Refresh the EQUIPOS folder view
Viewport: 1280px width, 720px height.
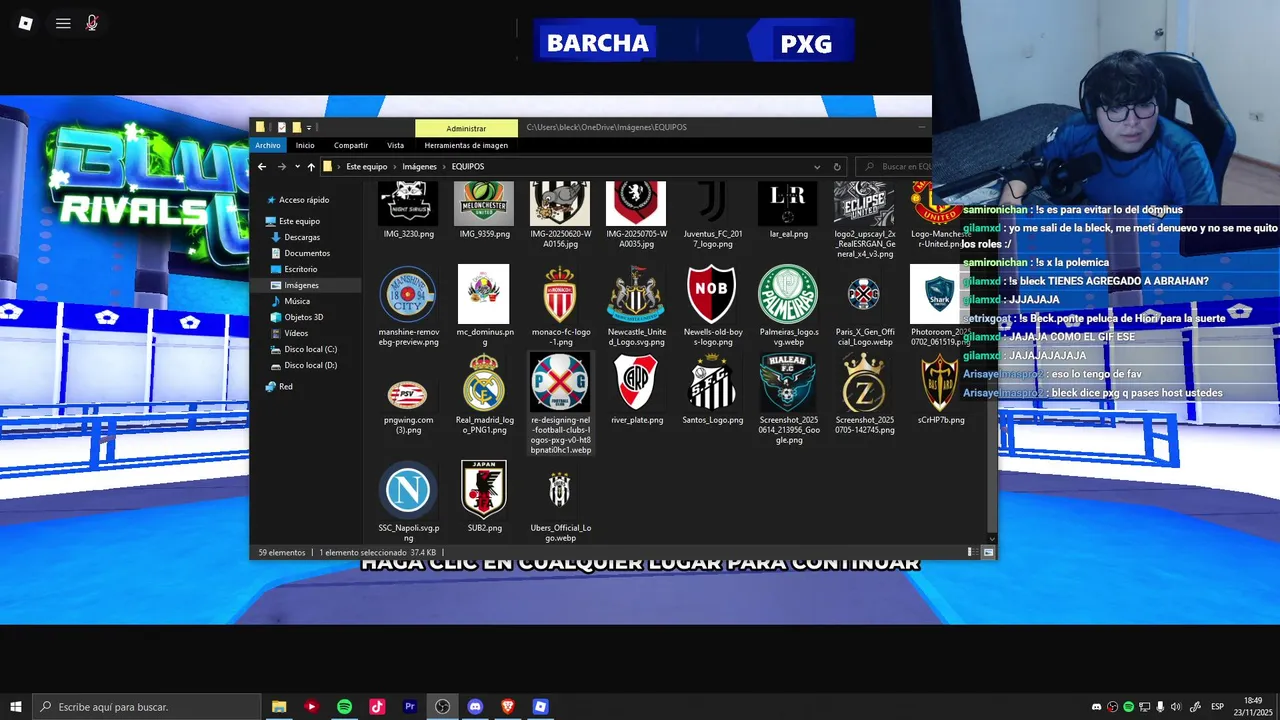point(837,167)
